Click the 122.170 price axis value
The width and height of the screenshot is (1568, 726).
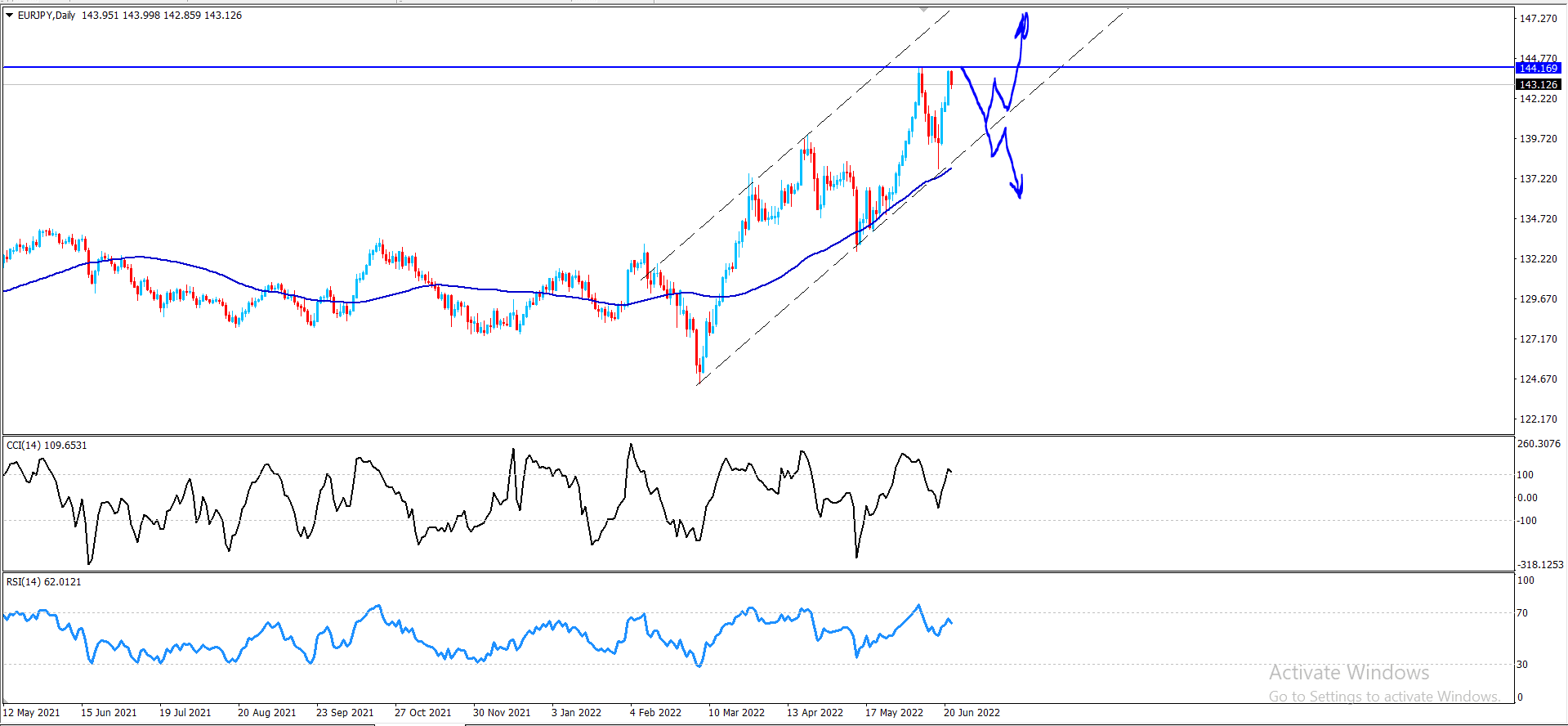point(1538,419)
